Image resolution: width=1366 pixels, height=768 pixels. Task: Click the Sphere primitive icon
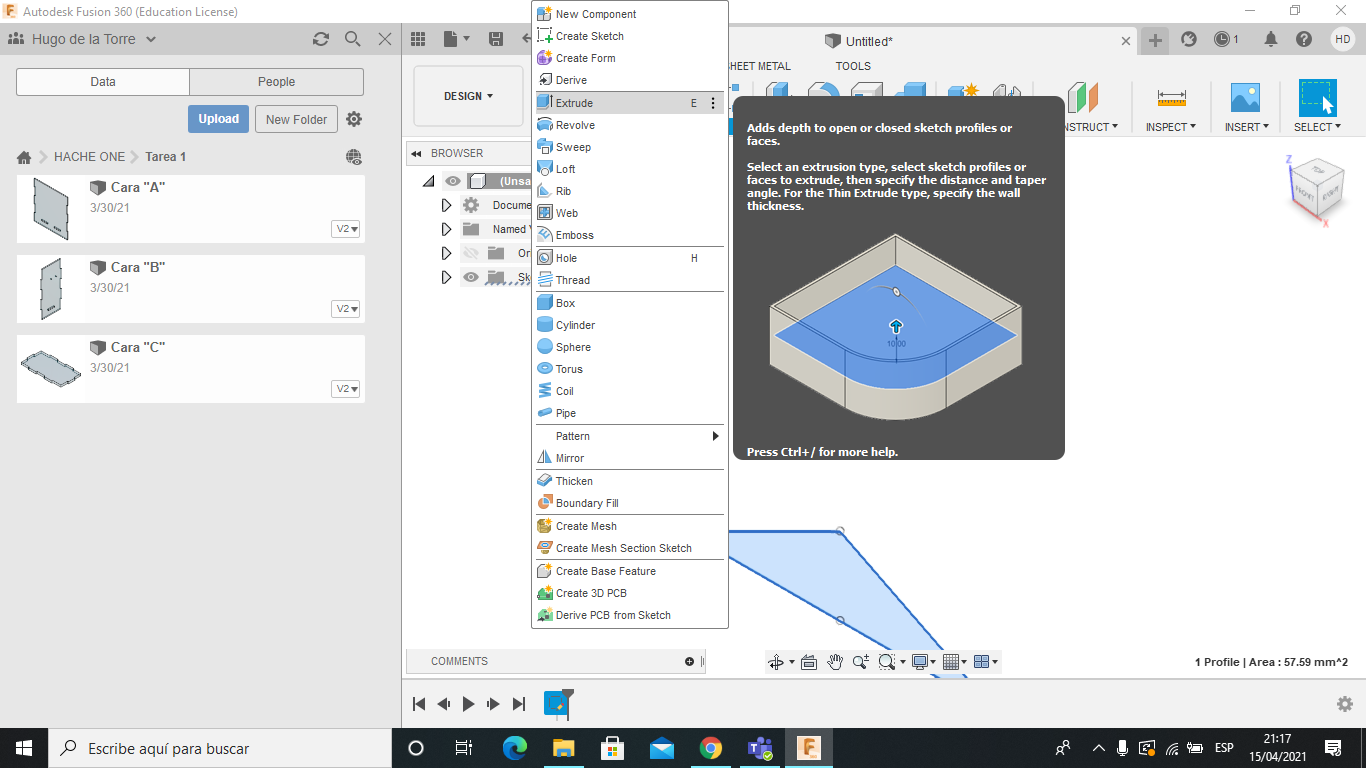[545, 347]
